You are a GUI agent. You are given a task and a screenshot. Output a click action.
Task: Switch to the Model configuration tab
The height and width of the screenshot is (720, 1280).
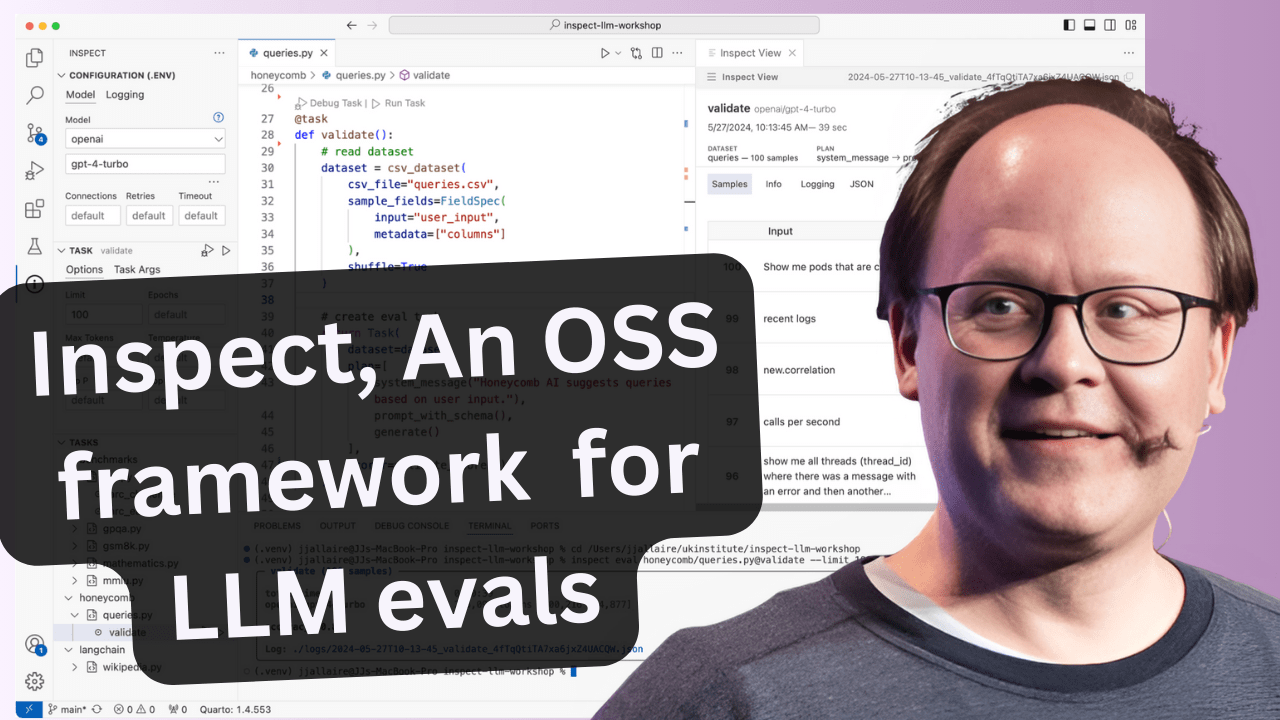[80, 95]
